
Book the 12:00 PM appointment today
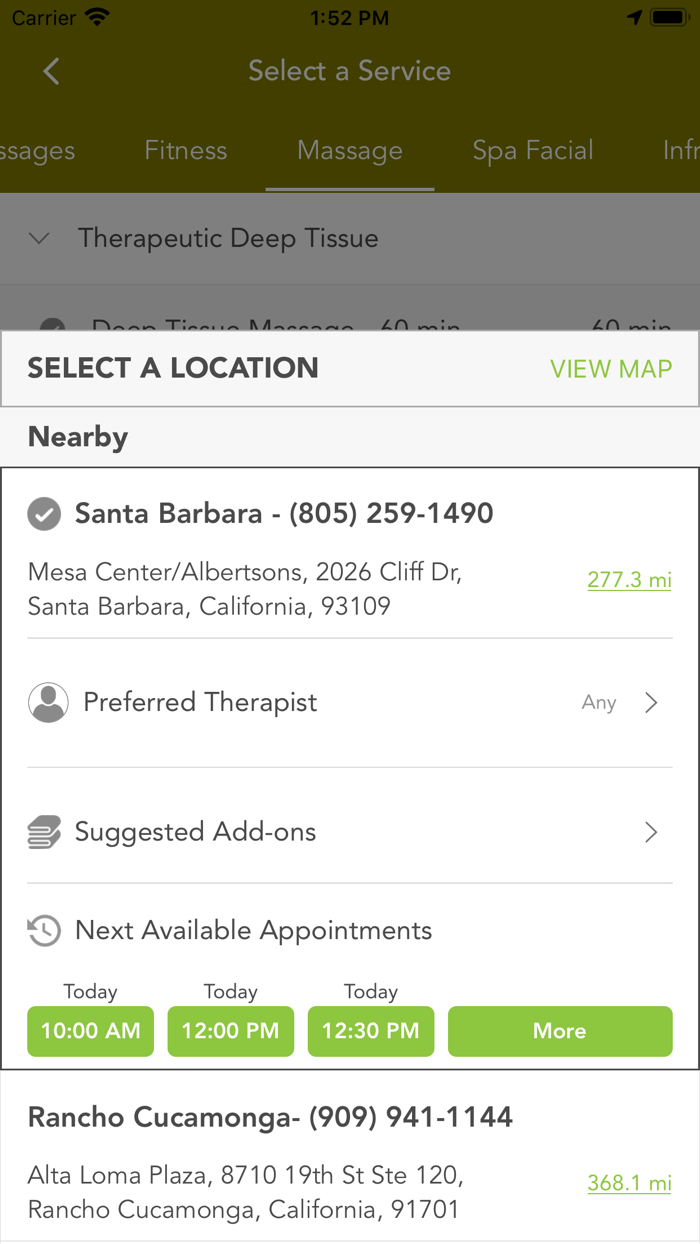tap(231, 1031)
